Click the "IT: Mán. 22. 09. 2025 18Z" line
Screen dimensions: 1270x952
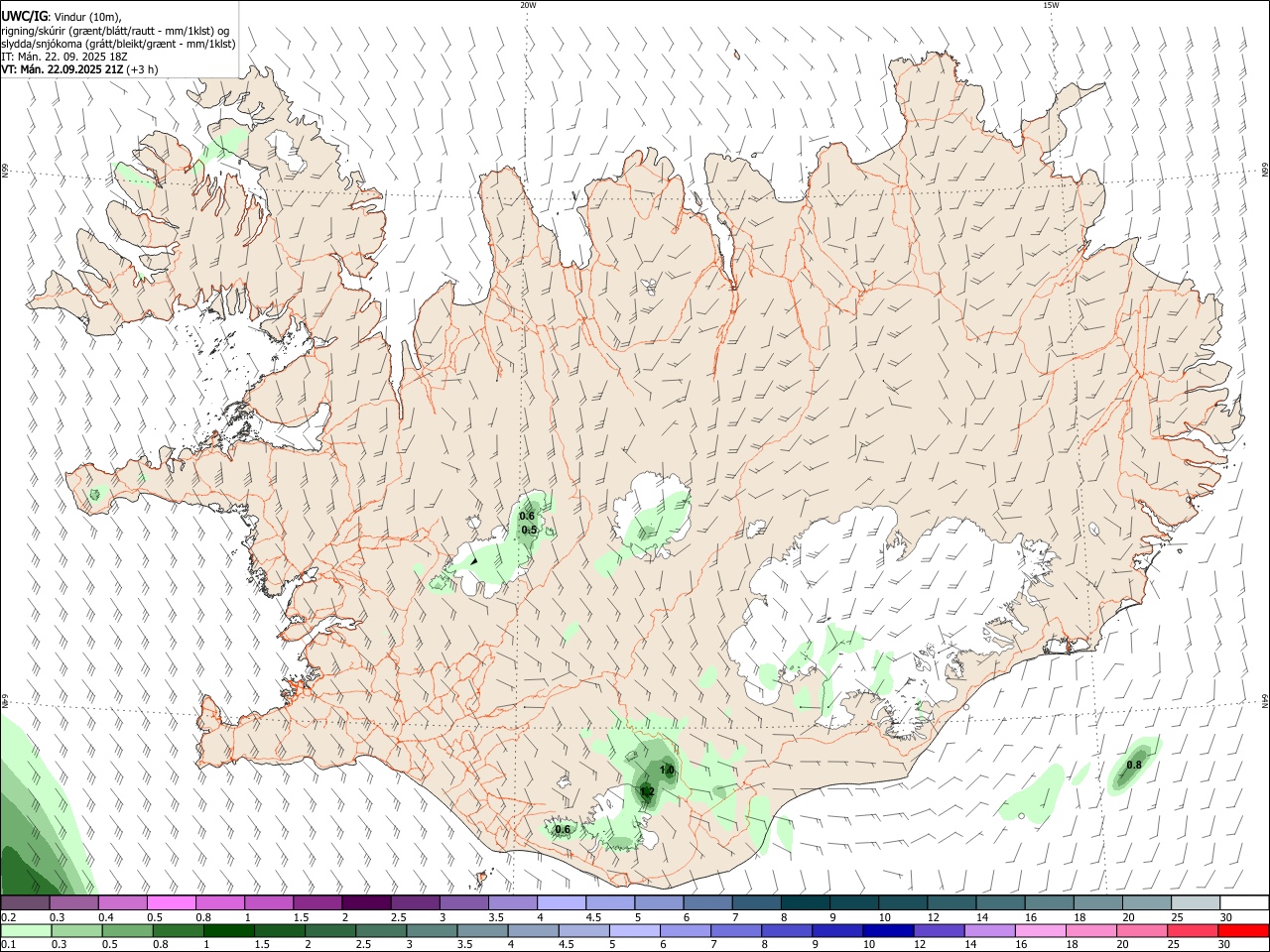tap(64, 57)
